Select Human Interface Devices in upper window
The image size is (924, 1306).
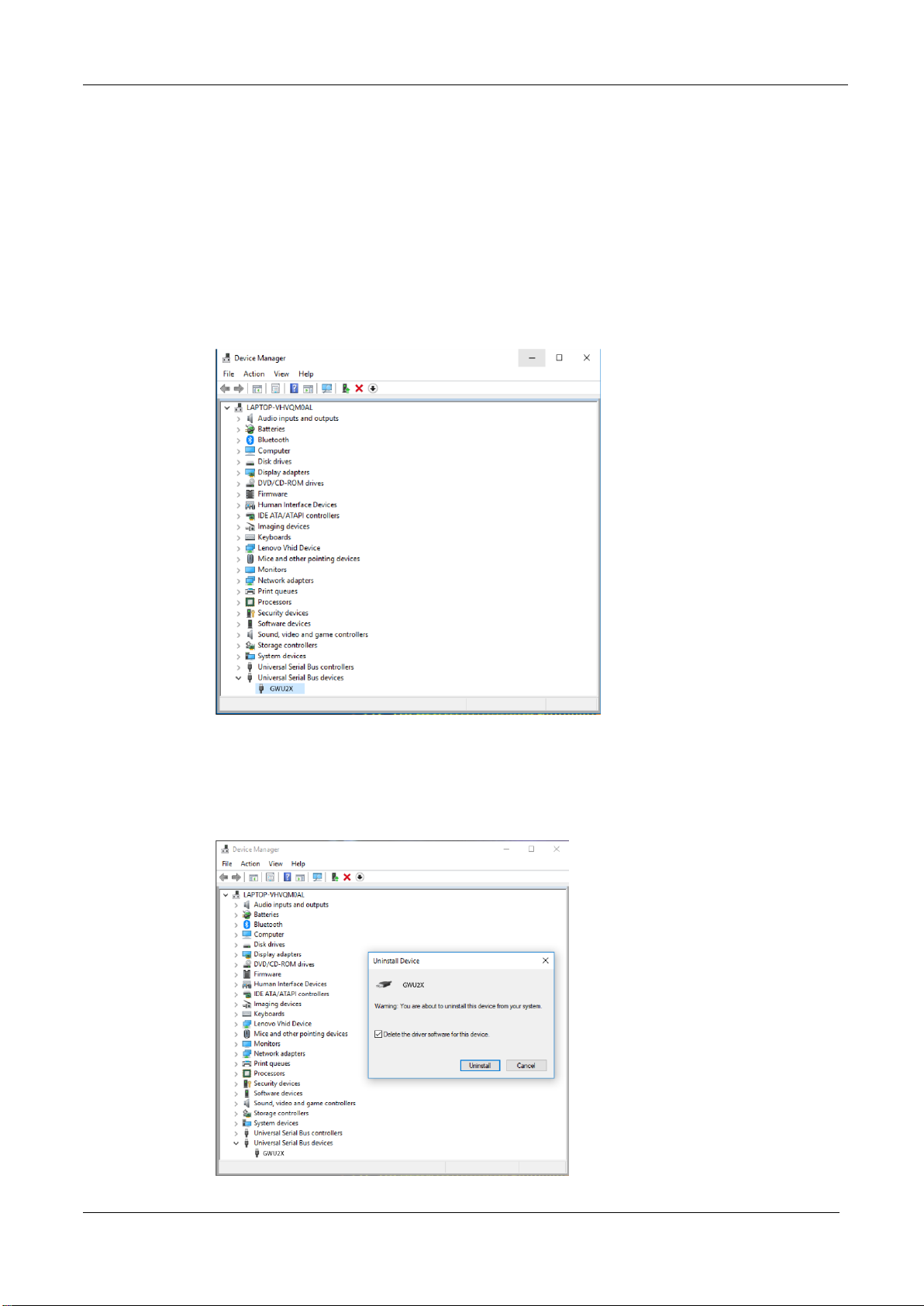pyautogui.click(x=298, y=505)
